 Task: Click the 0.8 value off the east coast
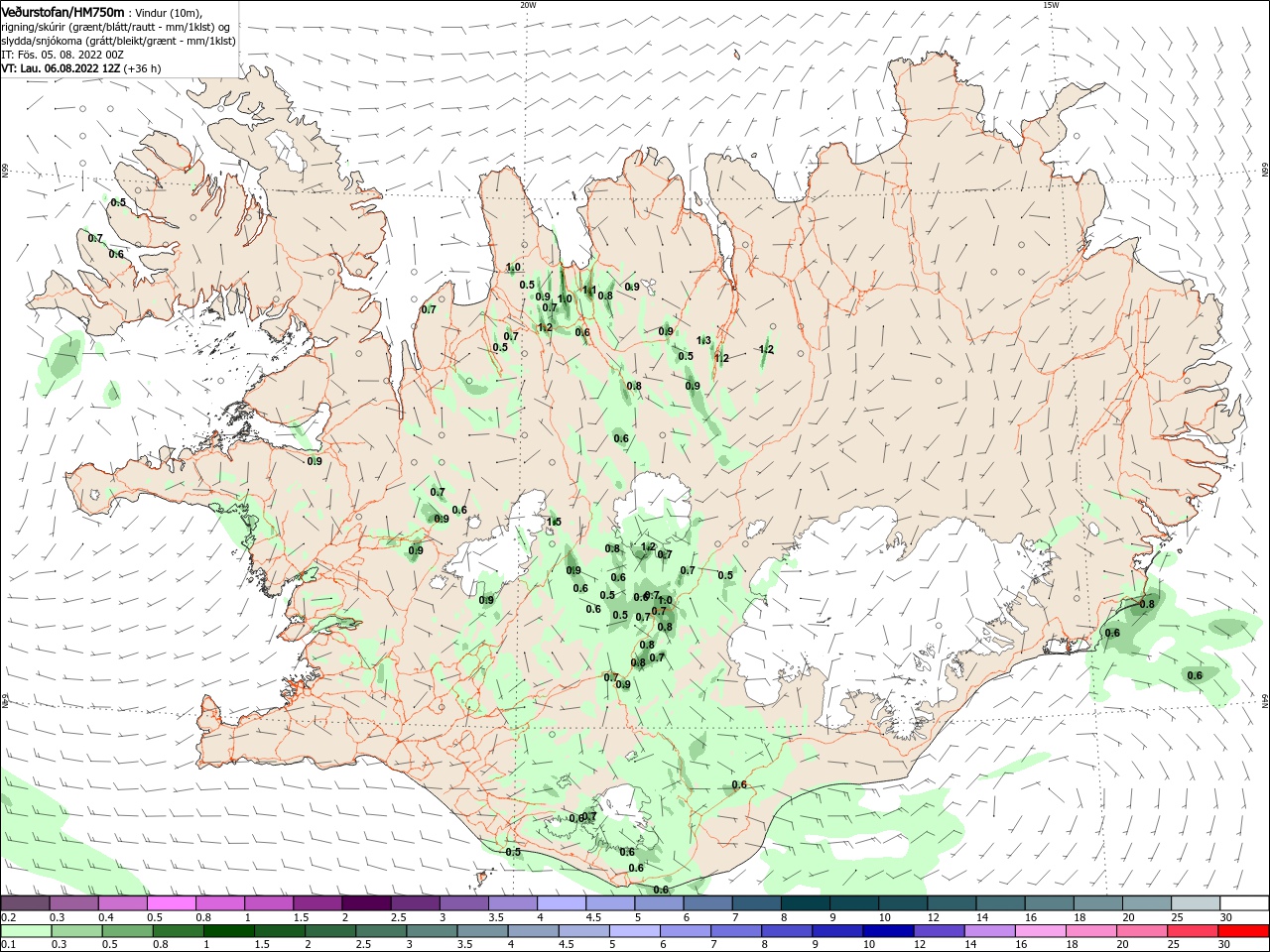pyautogui.click(x=1147, y=604)
